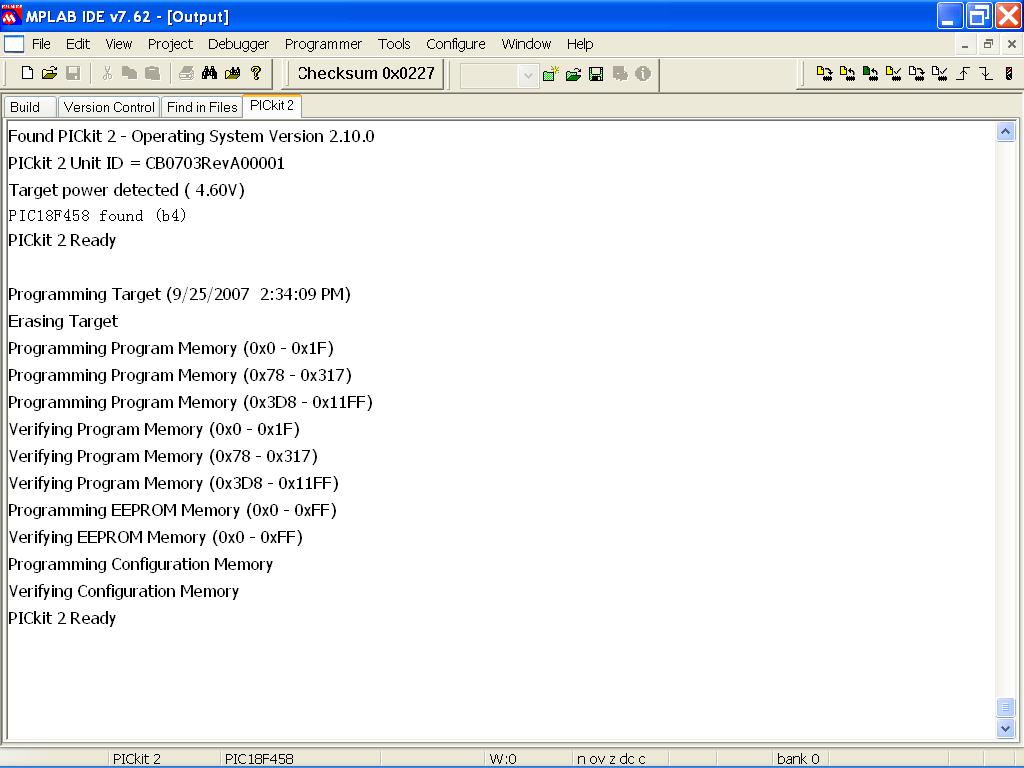
Task: Switch to the Build output tab
Action: click(x=30, y=107)
